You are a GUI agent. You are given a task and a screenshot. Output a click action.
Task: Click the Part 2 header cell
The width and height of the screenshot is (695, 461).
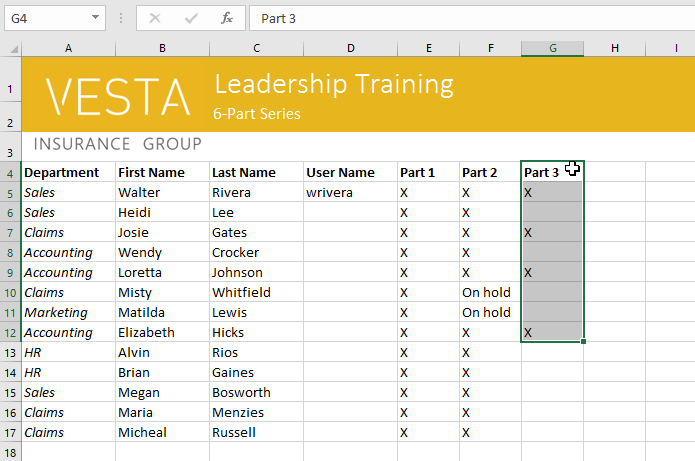[489, 172]
